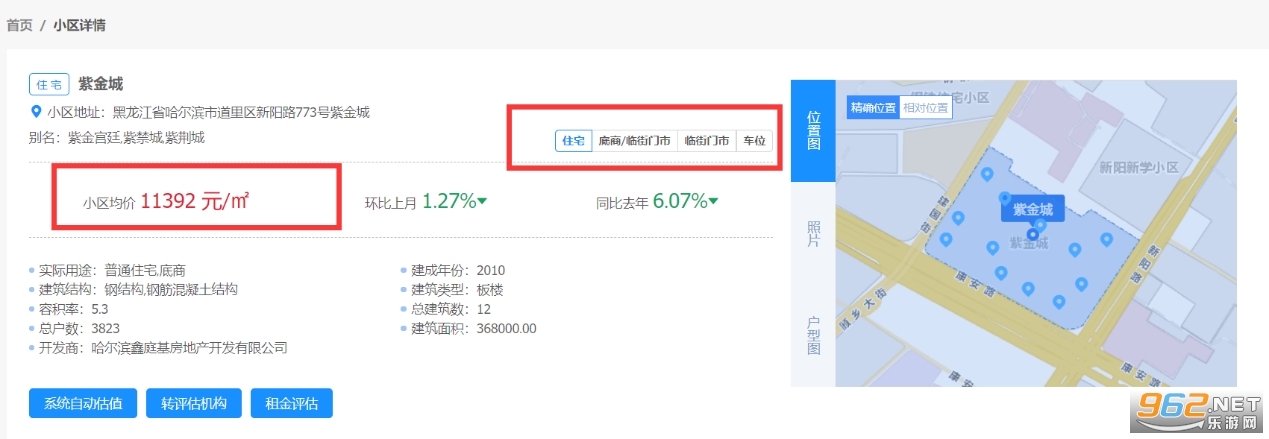Select the rightmost blue marker on the map
Screen dimensions: 1269x439
click(x=1106, y=239)
